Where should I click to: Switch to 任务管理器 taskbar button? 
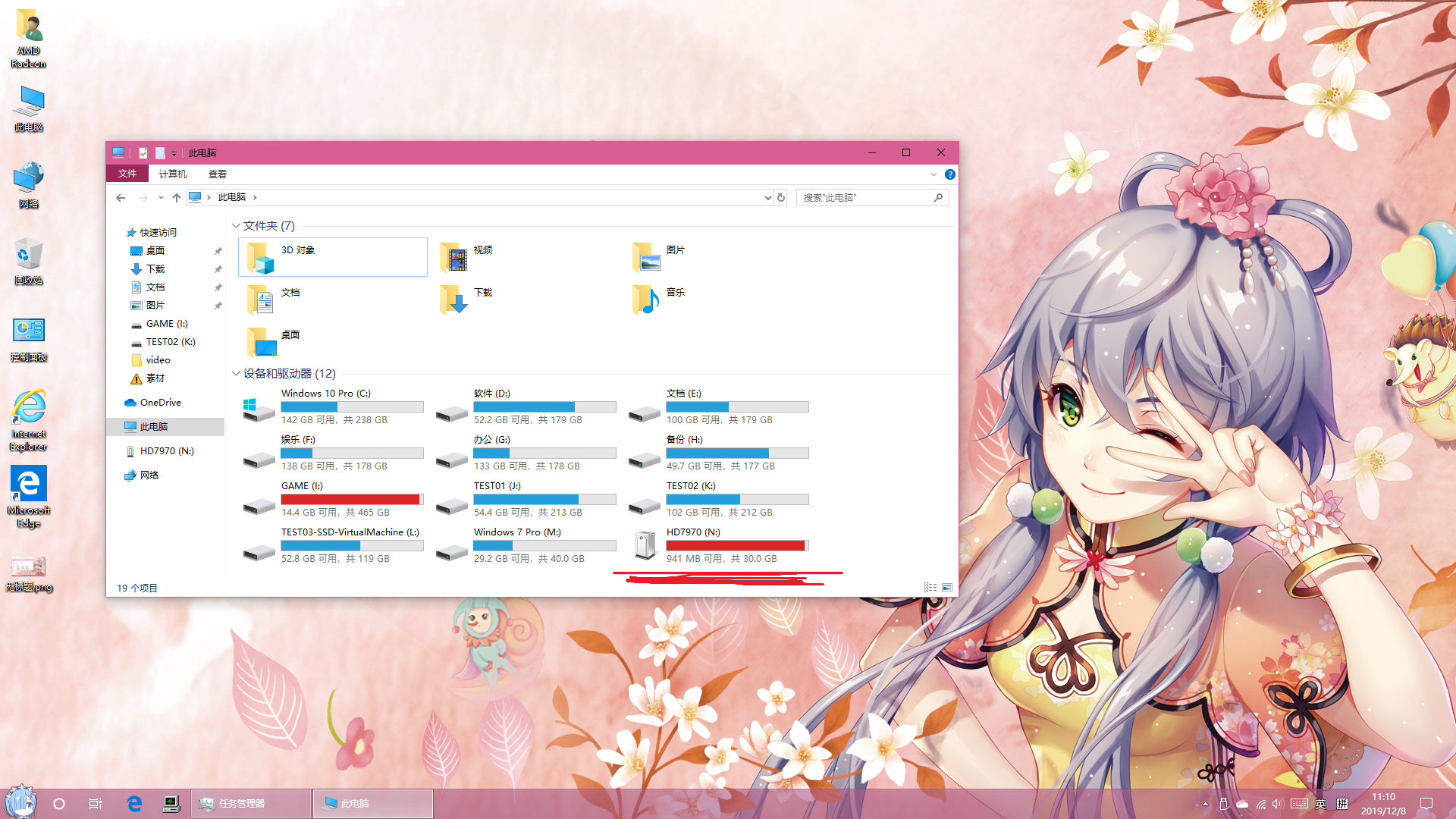point(251,804)
